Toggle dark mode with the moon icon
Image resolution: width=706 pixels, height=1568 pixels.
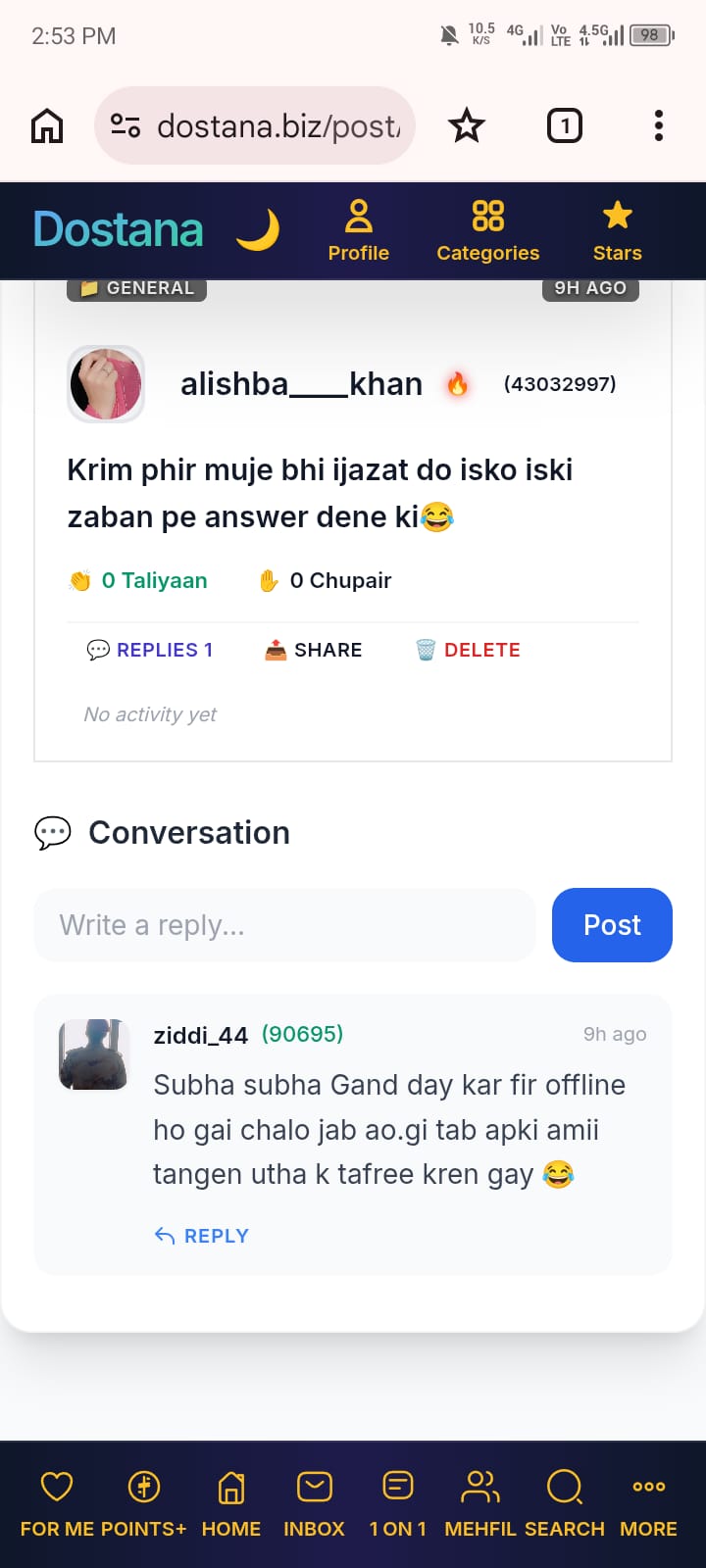pyautogui.click(x=258, y=230)
